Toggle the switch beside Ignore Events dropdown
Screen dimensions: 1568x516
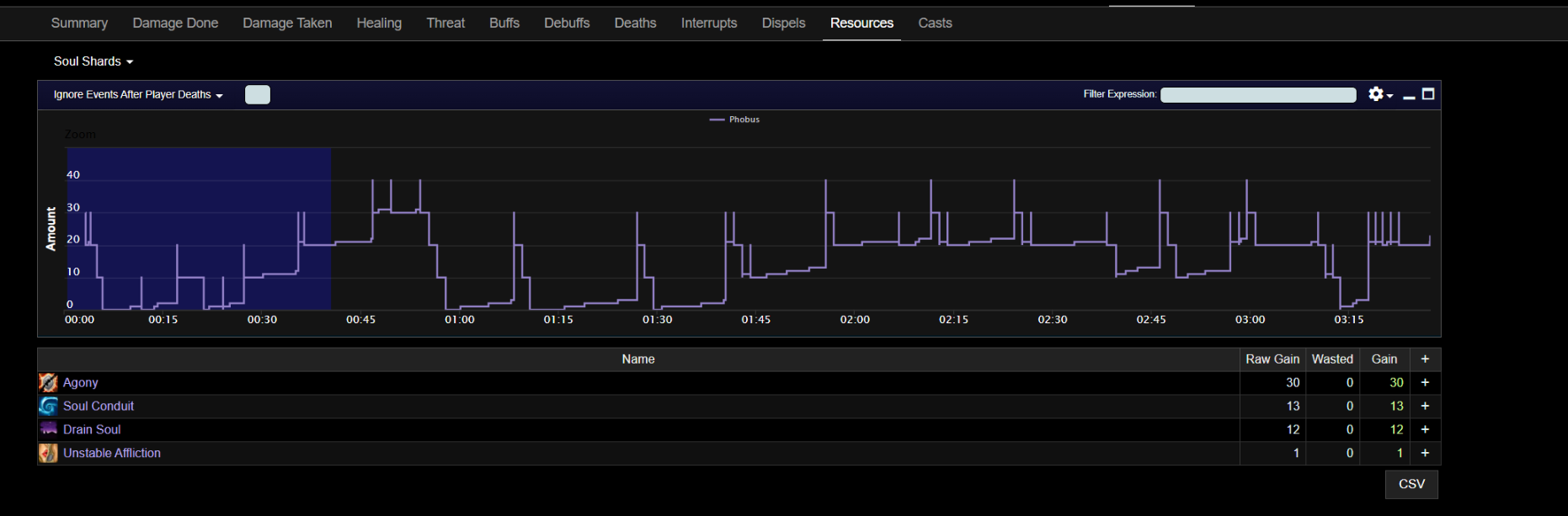pyautogui.click(x=258, y=94)
